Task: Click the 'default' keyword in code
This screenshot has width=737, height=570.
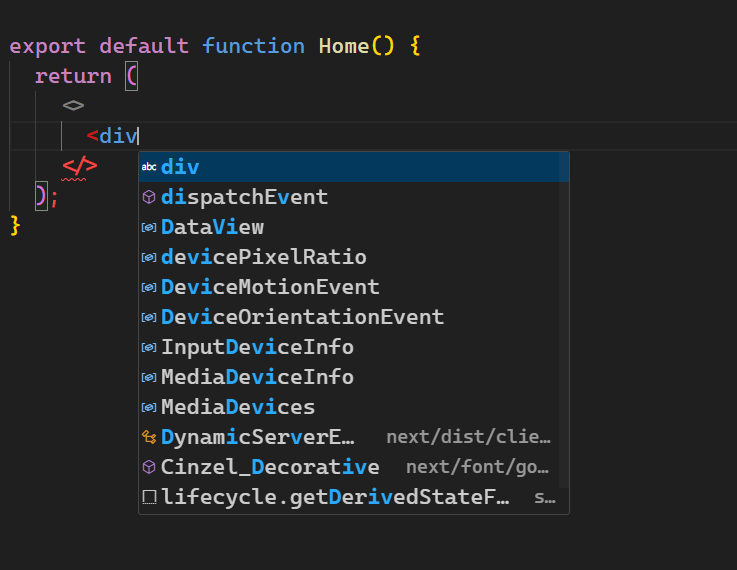Action: [144, 46]
